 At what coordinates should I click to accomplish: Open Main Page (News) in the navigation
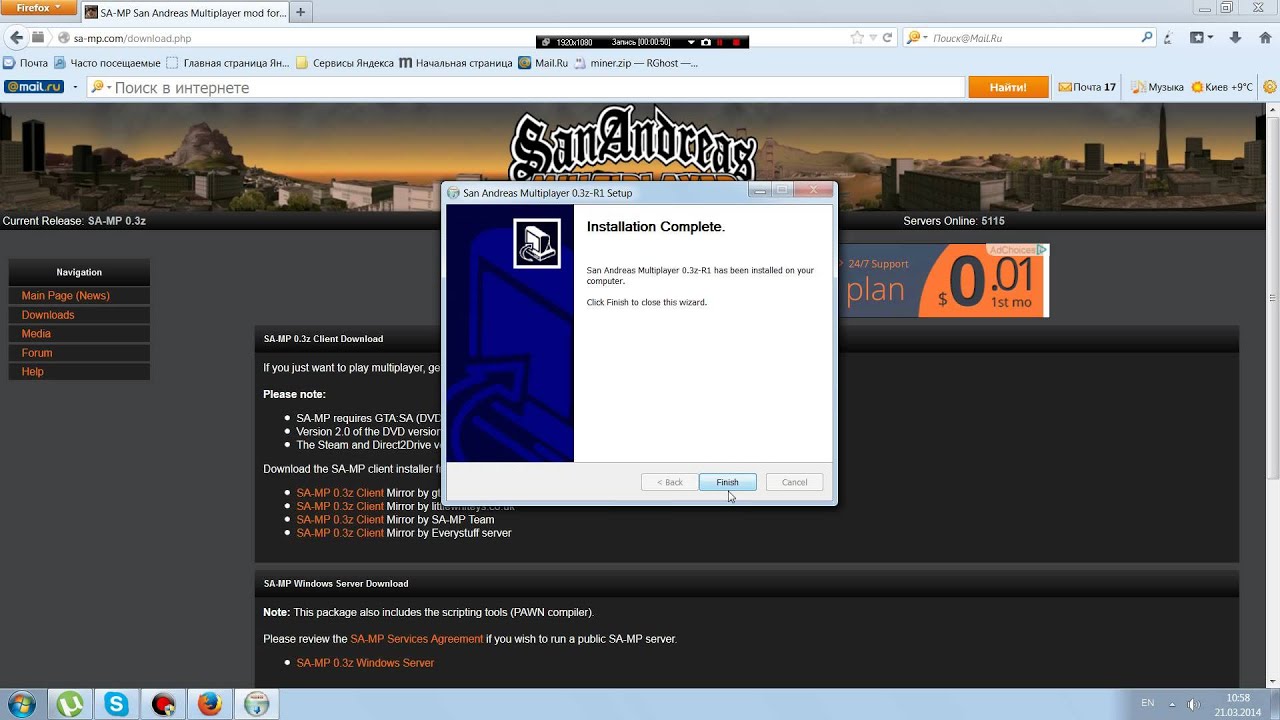(x=66, y=296)
